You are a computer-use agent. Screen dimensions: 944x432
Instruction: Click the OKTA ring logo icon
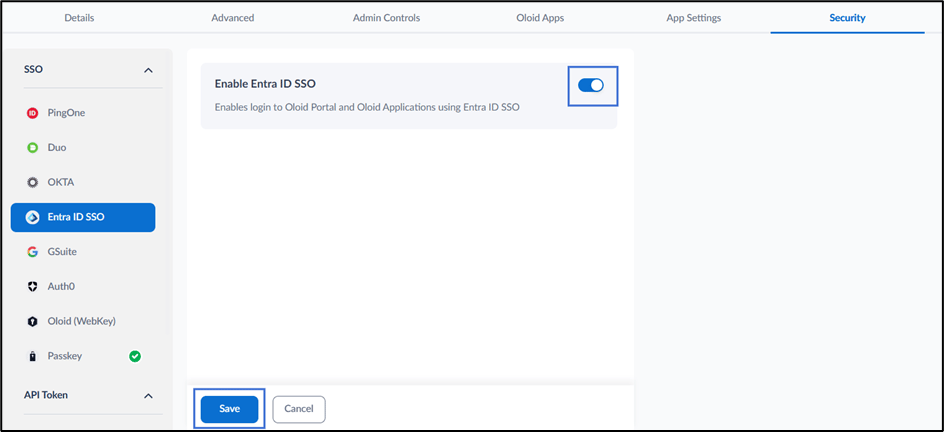click(x=33, y=182)
